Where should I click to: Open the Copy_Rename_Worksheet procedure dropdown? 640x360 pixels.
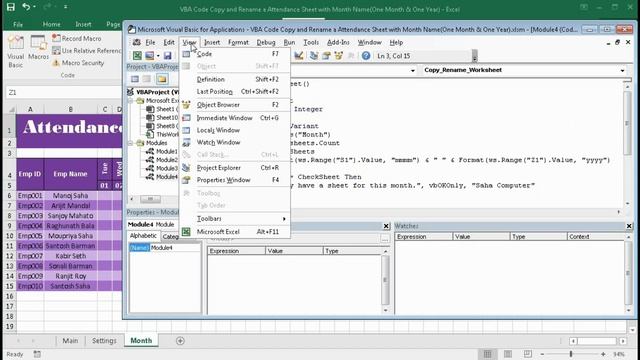[x=622, y=71]
